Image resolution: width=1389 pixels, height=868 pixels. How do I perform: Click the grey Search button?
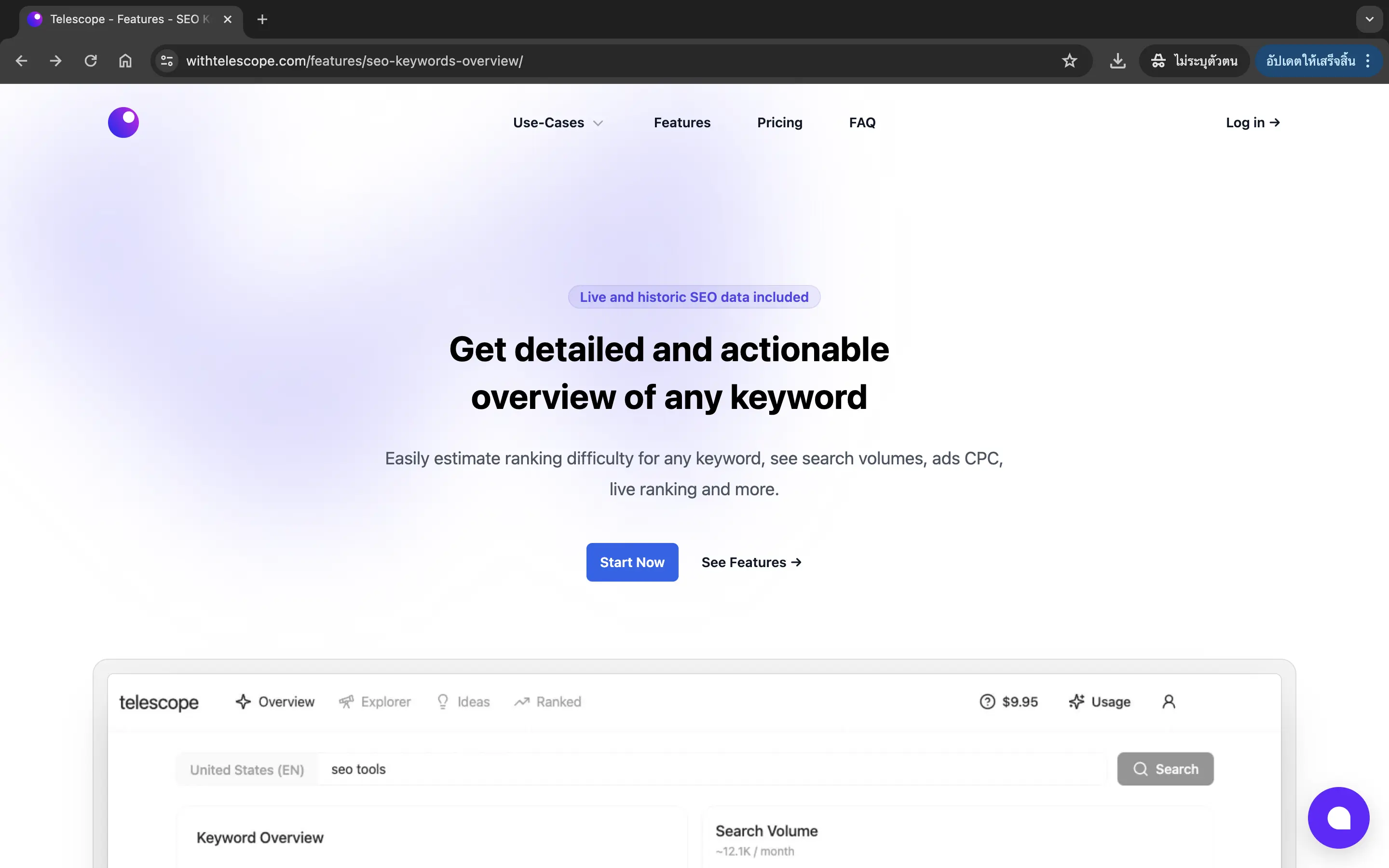coord(1165,769)
